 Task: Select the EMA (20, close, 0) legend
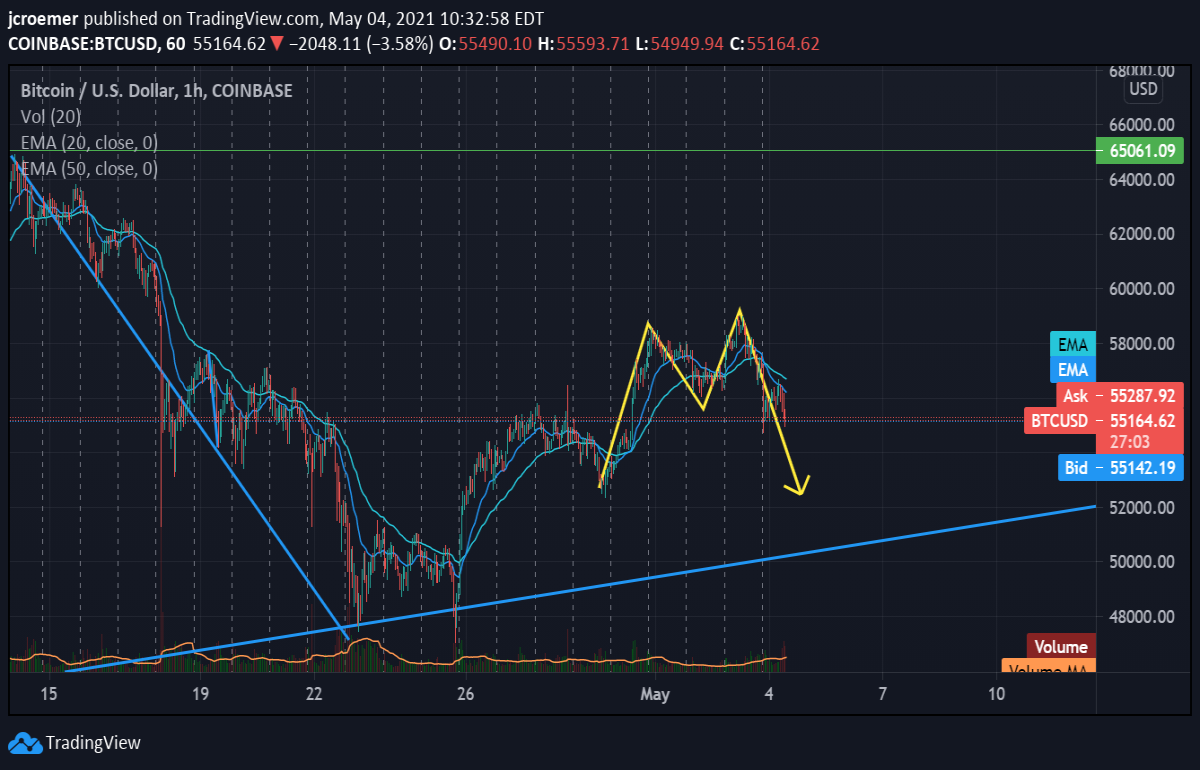point(89,143)
